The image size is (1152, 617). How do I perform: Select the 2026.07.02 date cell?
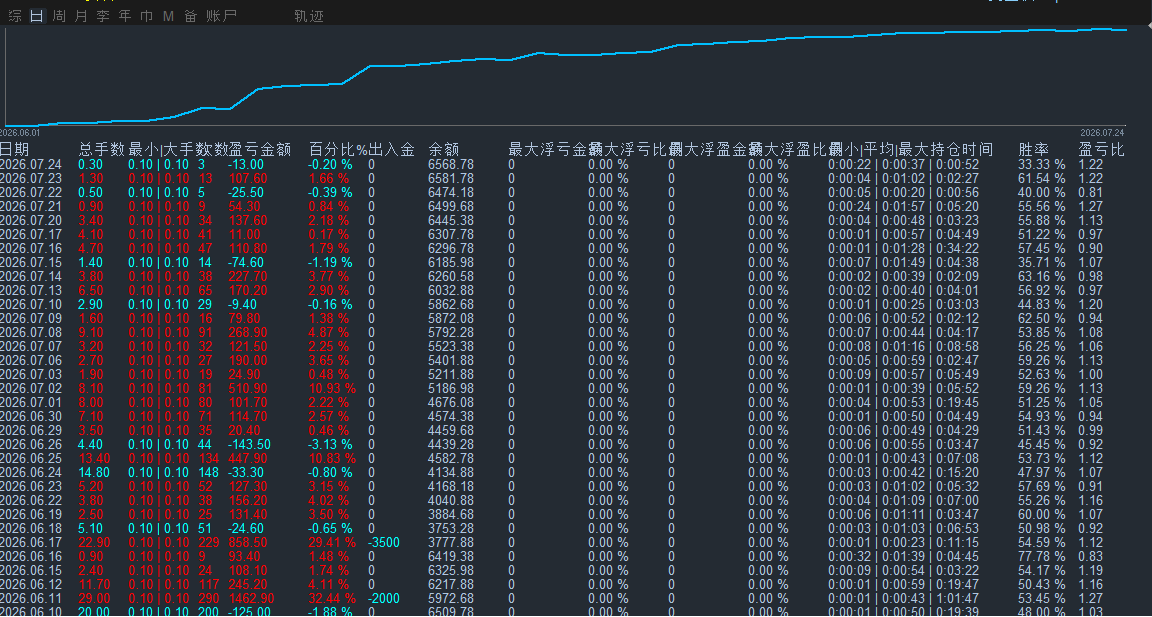(31, 389)
